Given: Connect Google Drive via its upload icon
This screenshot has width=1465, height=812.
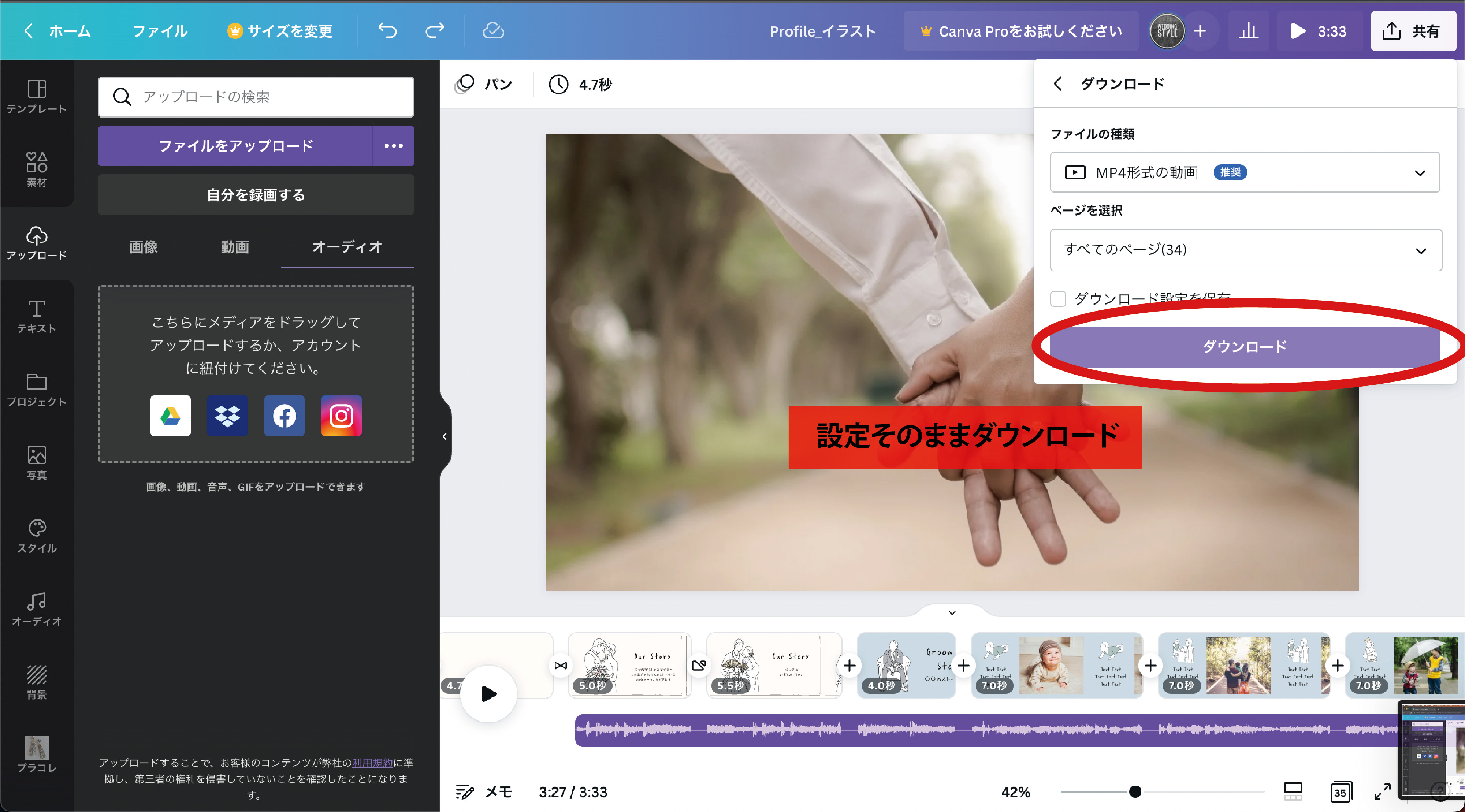Looking at the screenshot, I should point(171,416).
